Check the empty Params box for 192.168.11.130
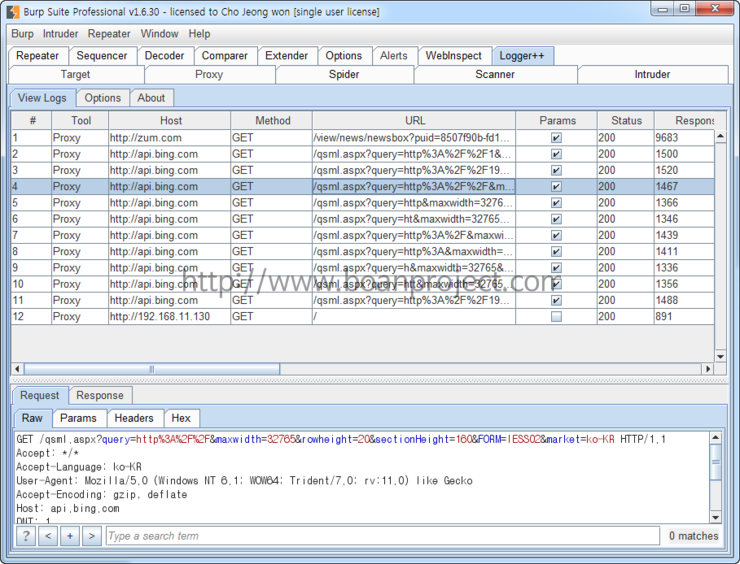Image resolution: width=740 pixels, height=564 pixels. tap(556, 316)
